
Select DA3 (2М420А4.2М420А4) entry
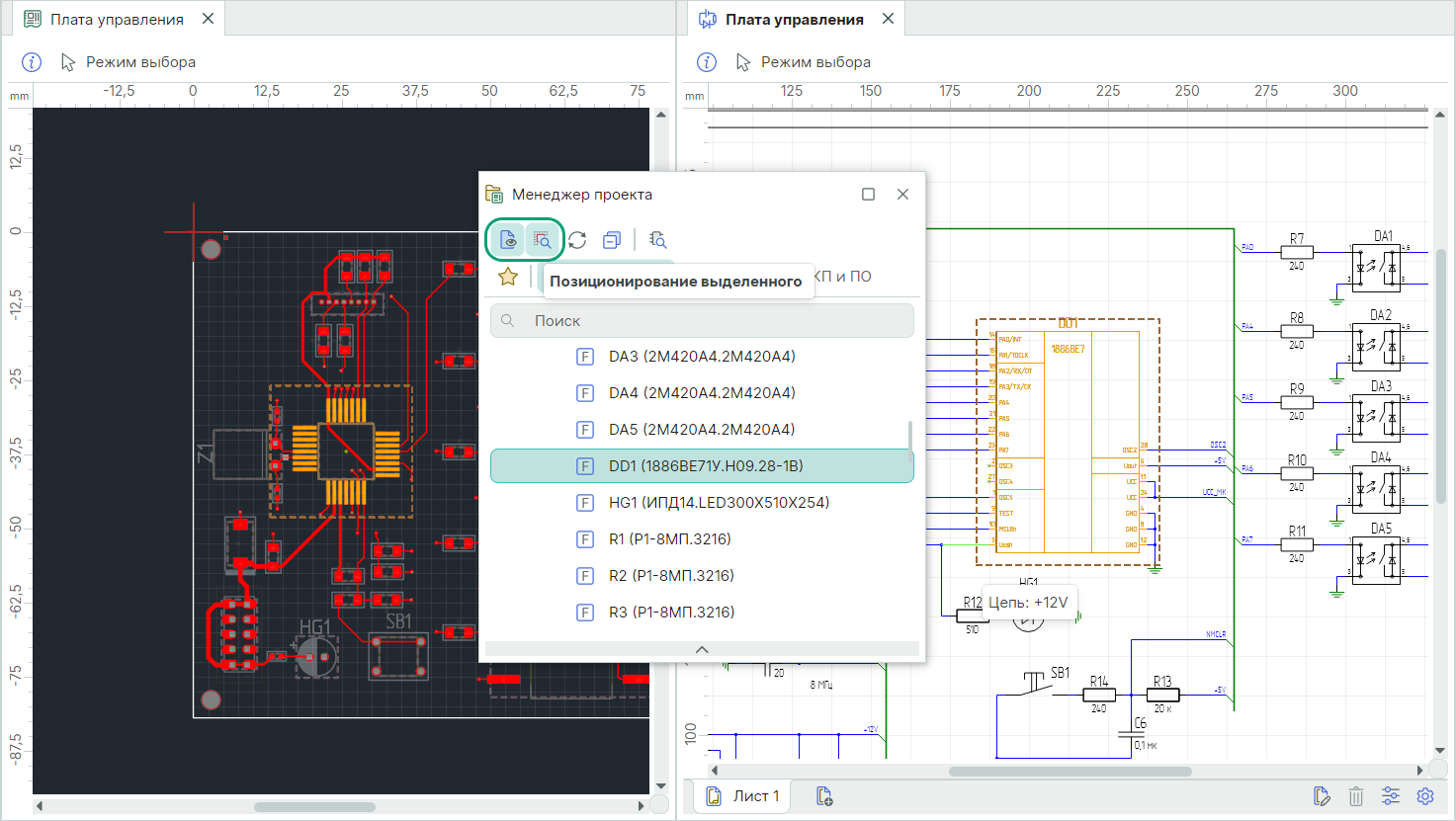[701, 357]
